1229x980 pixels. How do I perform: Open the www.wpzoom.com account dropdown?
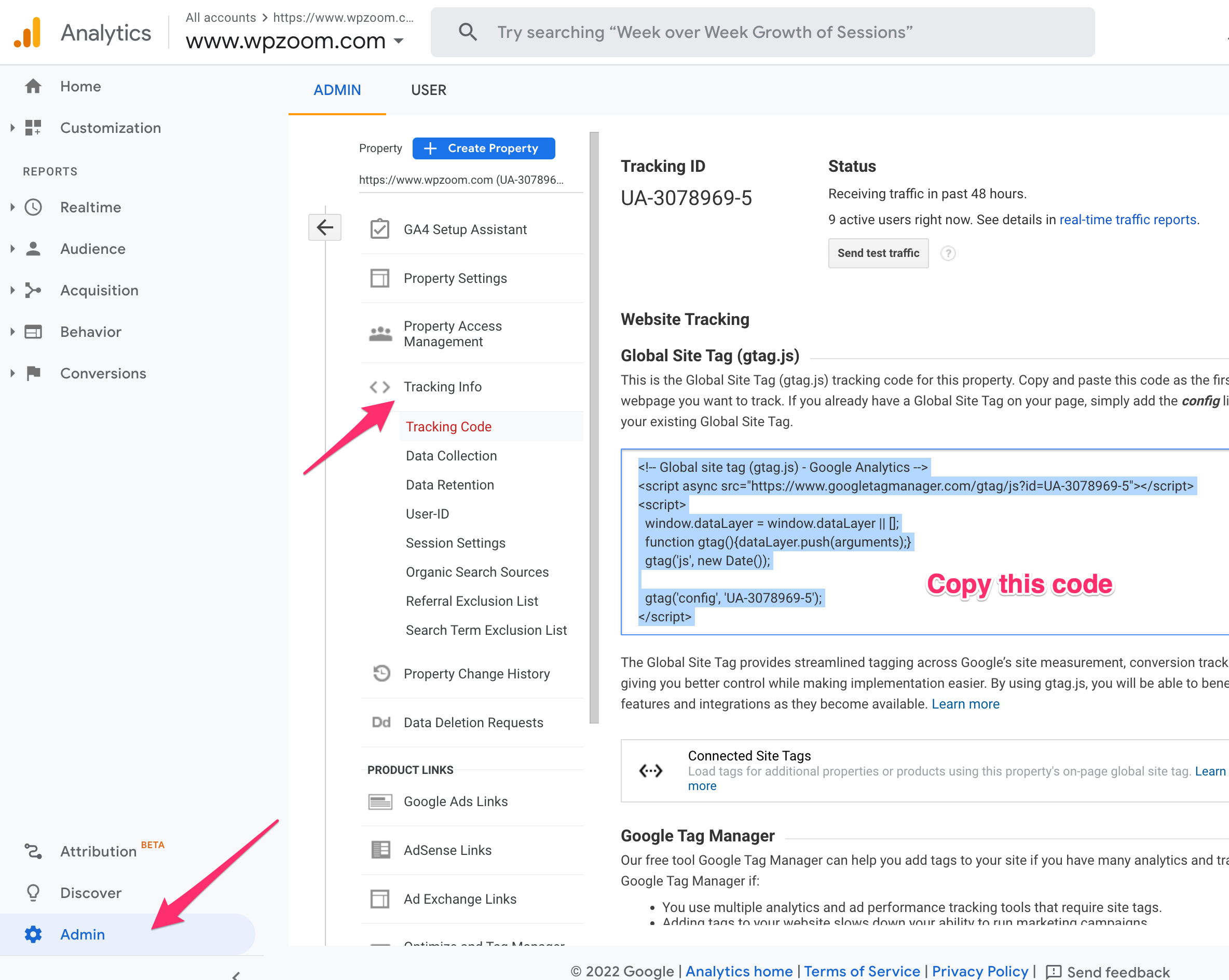[295, 41]
